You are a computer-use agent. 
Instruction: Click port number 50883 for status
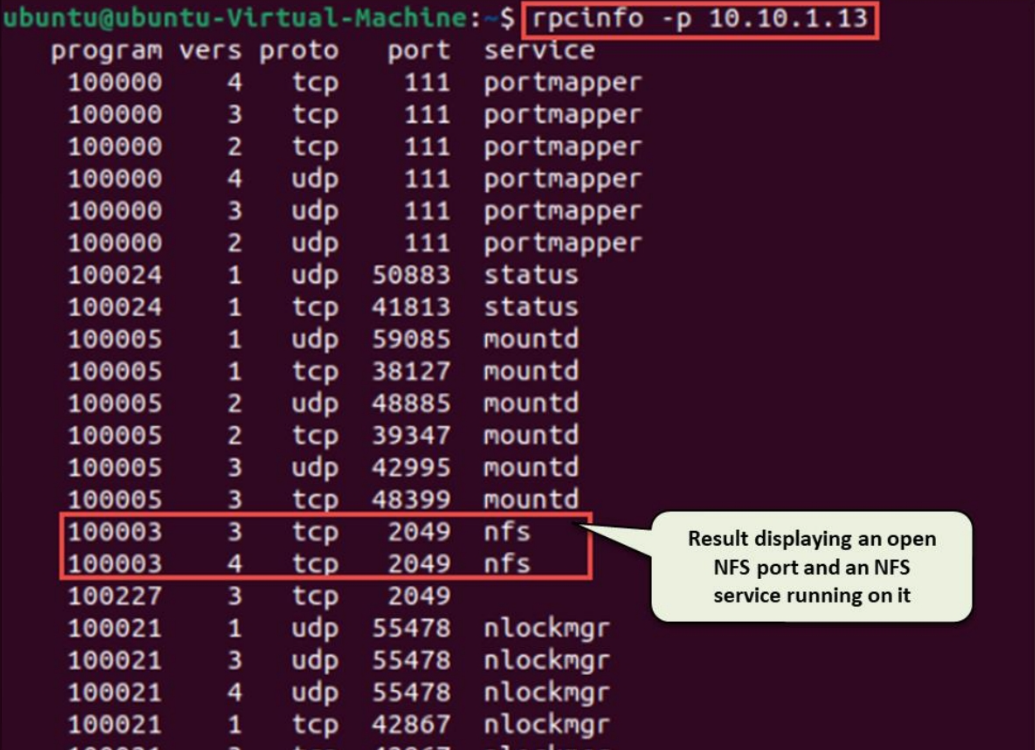411,275
